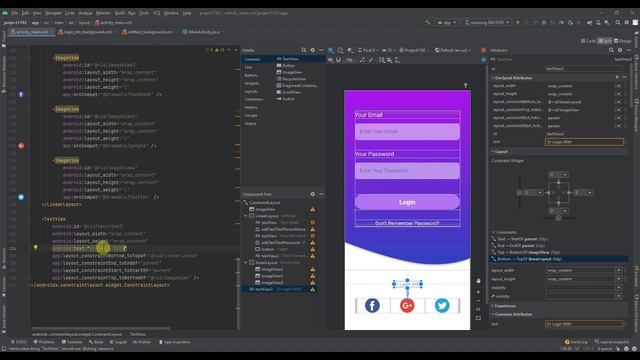The height and width of the screenshot is (360, 640).
Task: Switch to Design view mode
Action: 623,41
